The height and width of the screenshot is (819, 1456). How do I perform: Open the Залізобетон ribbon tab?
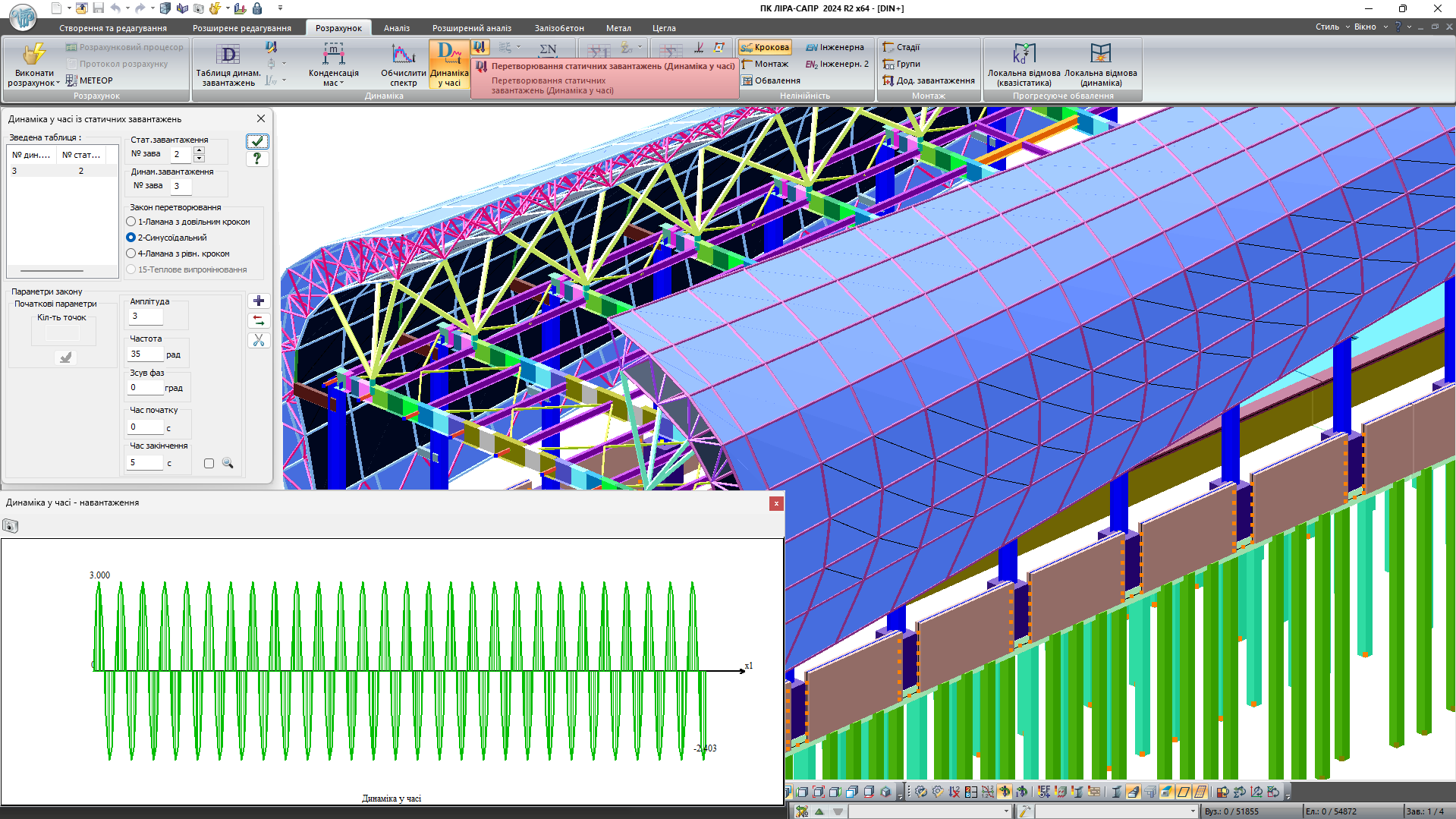[558, 28]
